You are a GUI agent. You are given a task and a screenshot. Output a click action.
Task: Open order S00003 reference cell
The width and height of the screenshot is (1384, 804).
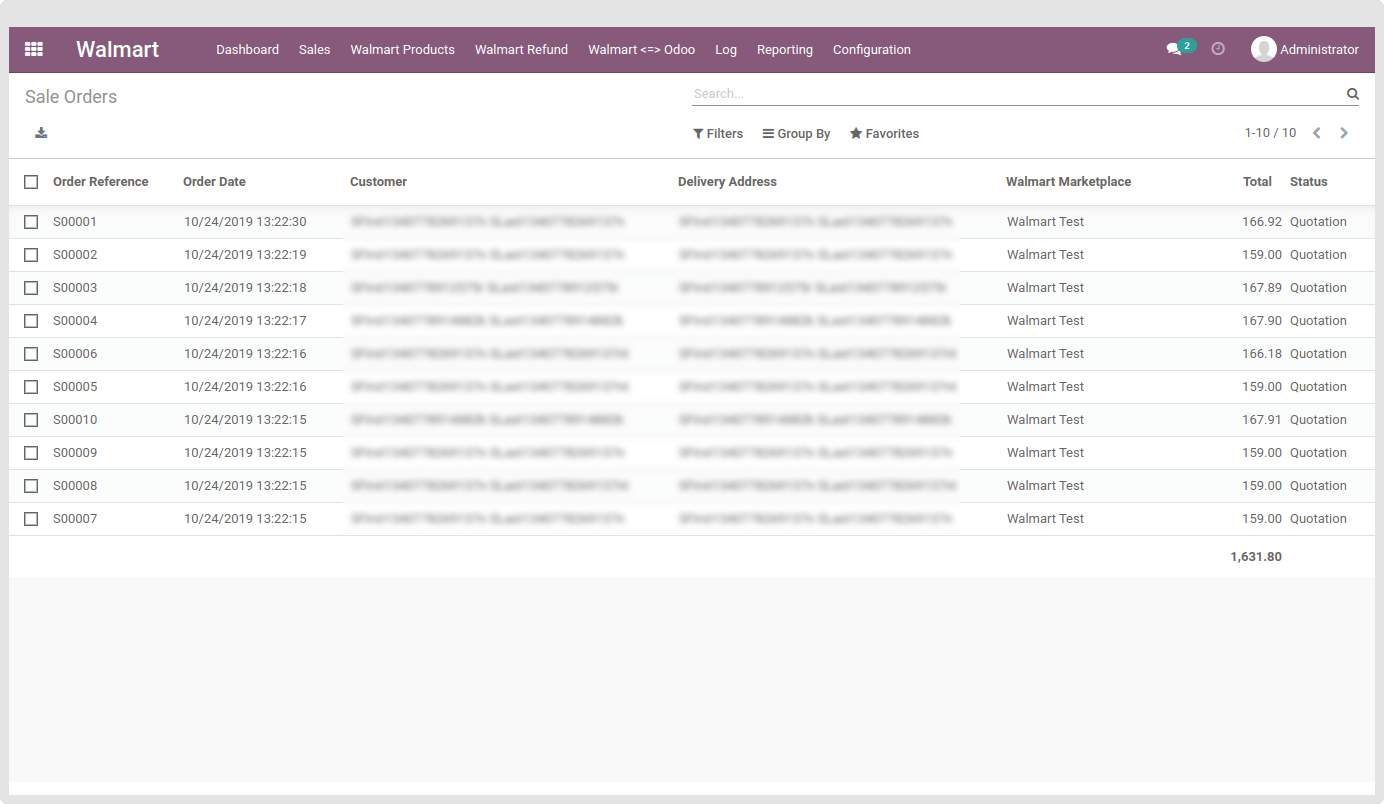(x=75, y=288)
